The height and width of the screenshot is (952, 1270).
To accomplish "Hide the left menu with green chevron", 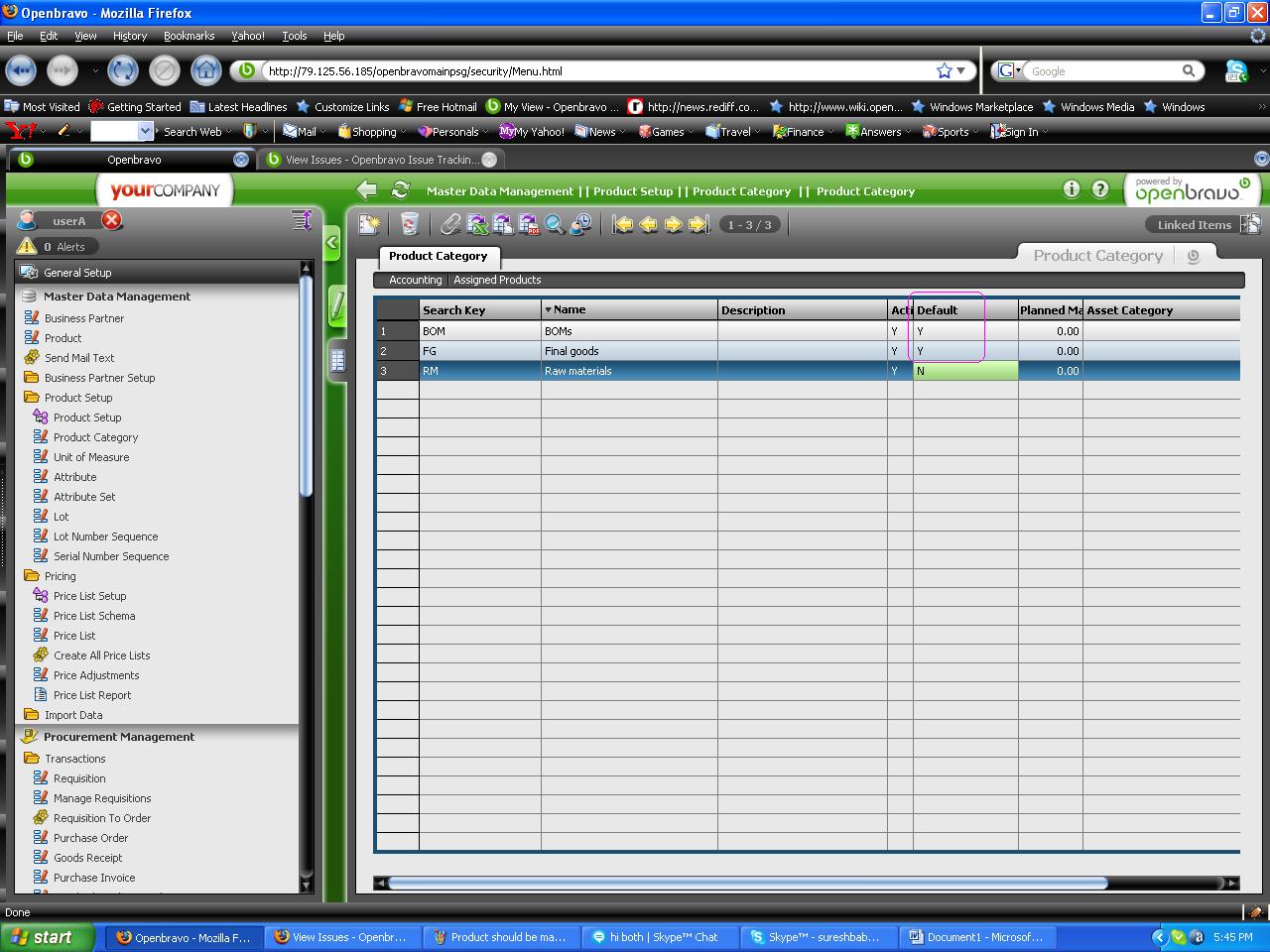I will pos(332,242).
